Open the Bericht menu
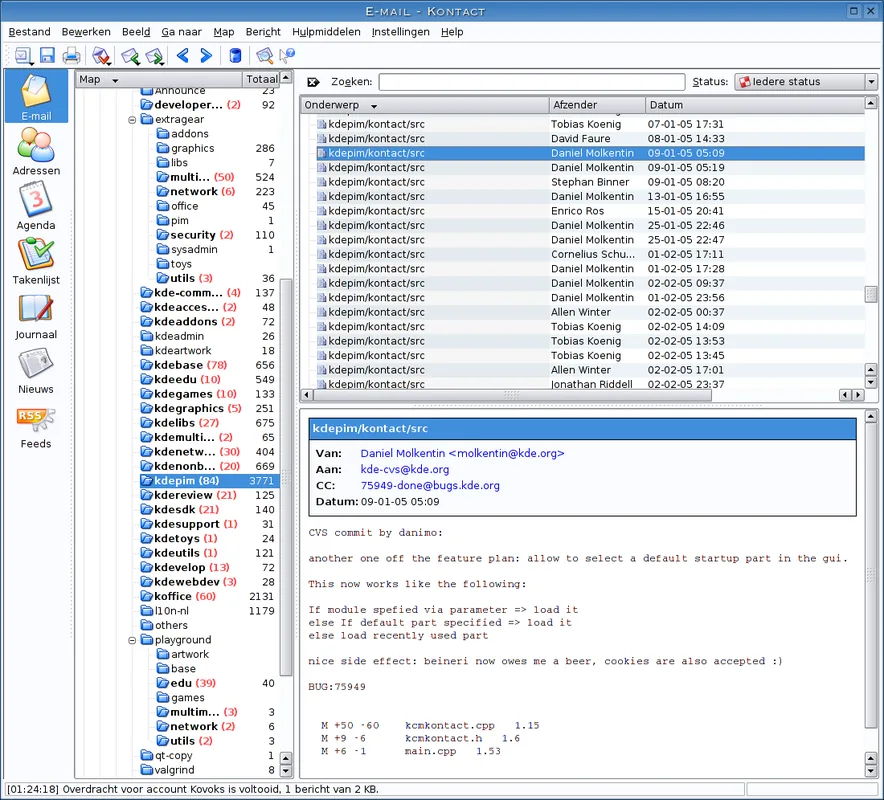This screenshot has height=800, width=884. [263, 32]
